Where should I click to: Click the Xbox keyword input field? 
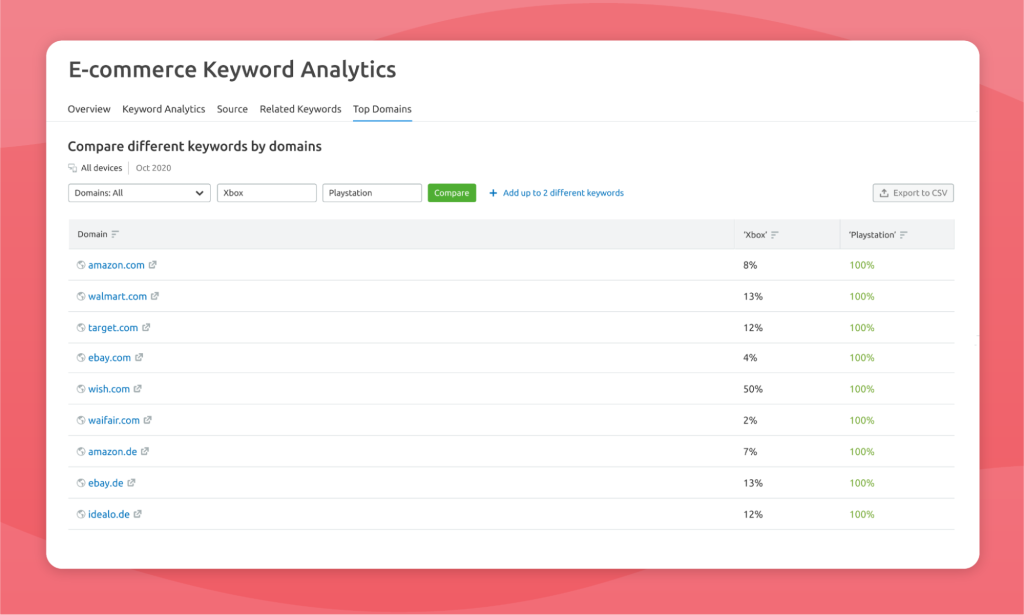[x=266, y=192]
